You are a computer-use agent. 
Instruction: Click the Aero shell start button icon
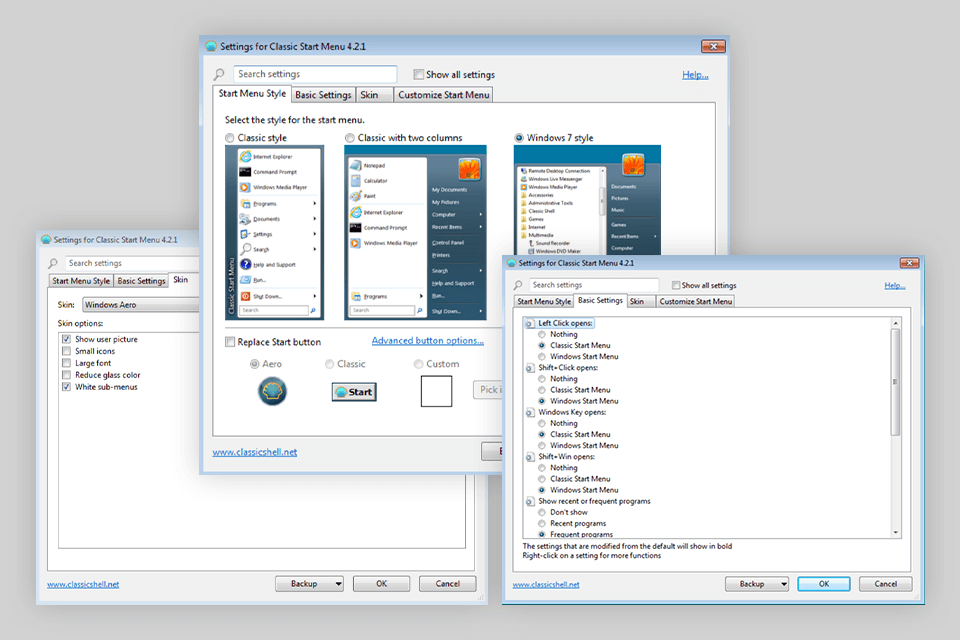tap(272, 391)
